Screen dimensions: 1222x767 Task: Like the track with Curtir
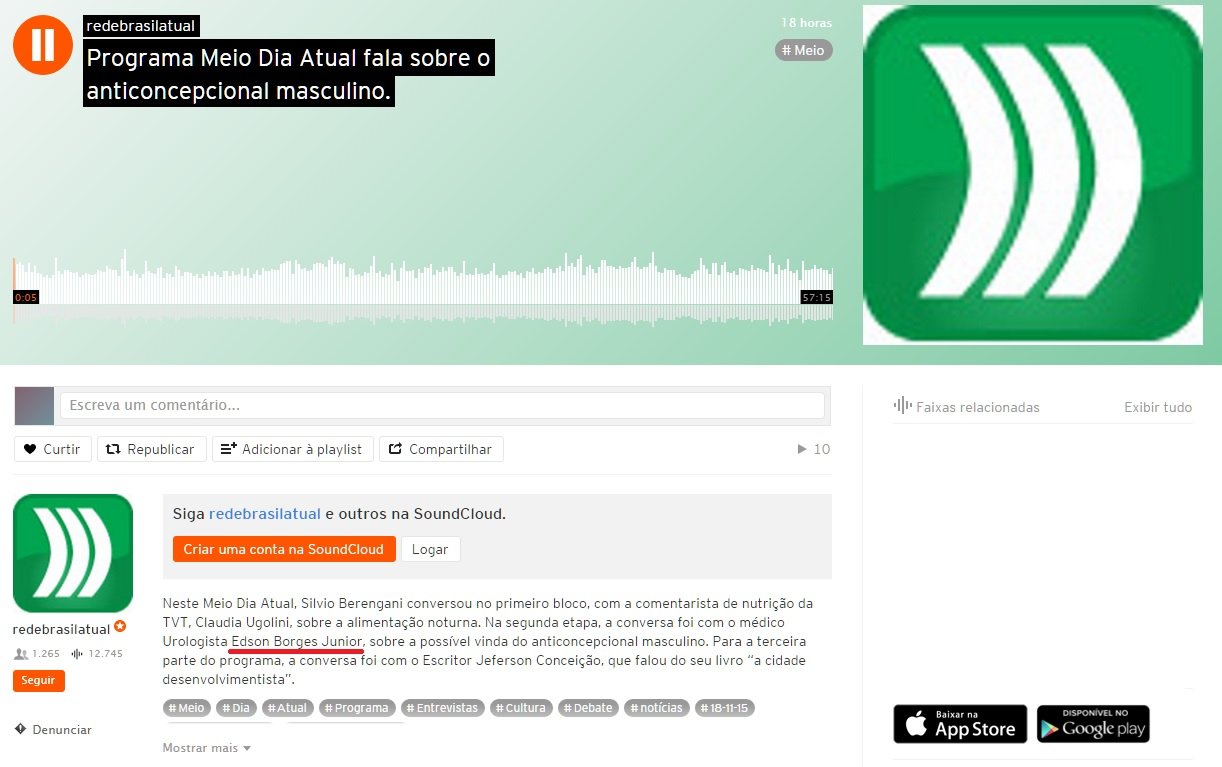tap(53, 449)
